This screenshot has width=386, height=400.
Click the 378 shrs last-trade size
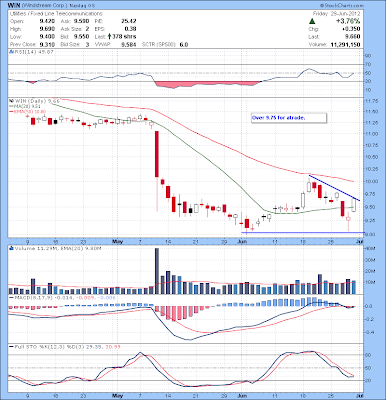pos(124,37)
